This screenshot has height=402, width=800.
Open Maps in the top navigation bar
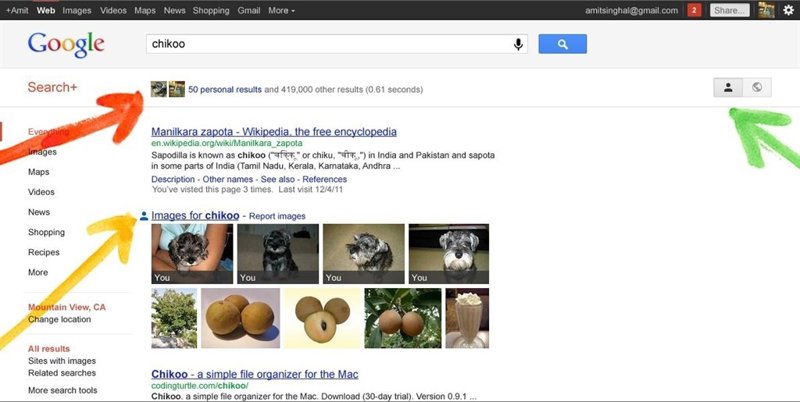point(145,10)
